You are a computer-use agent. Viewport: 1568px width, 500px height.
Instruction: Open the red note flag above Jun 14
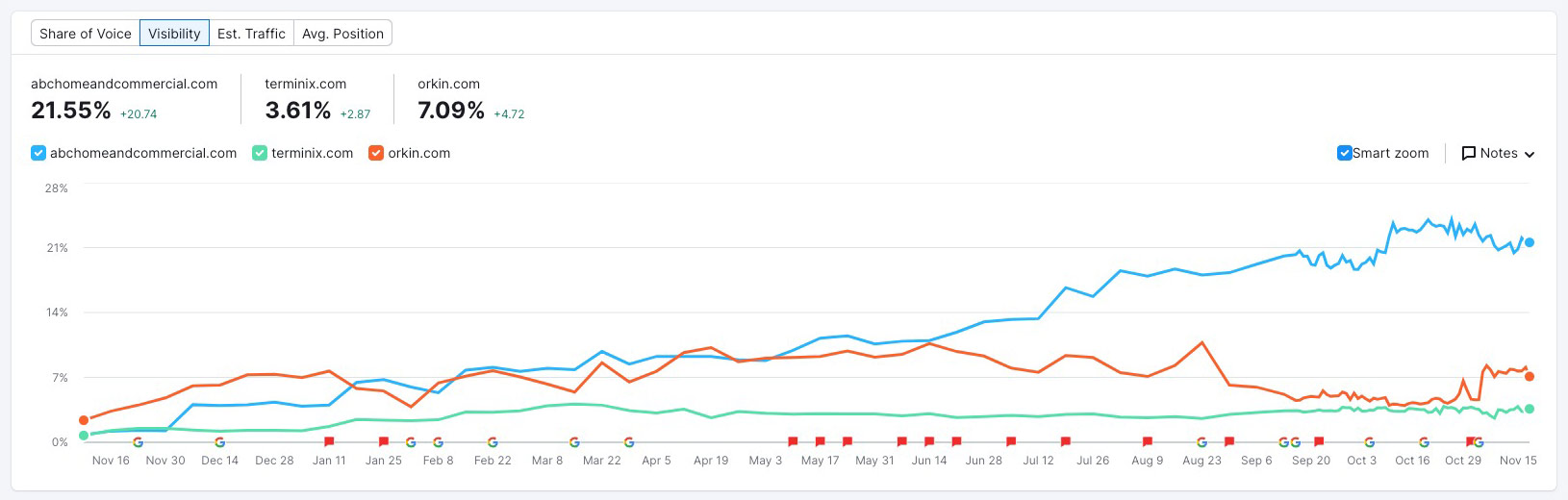coord(929,441)
